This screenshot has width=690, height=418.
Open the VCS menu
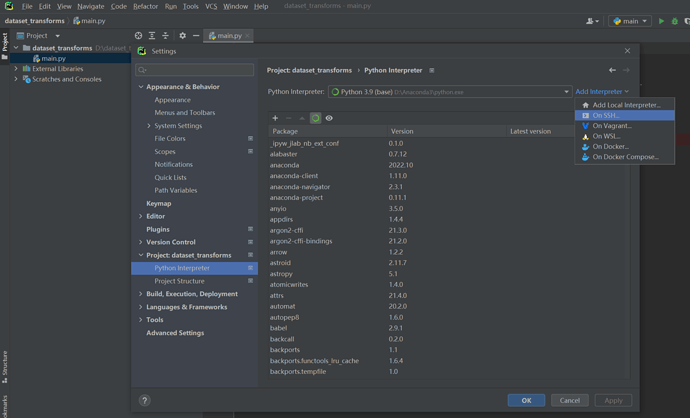pos(211,6)
